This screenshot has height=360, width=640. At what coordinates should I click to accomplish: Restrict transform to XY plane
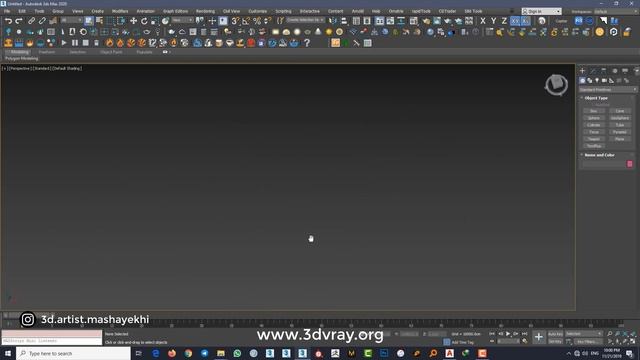point(515,21)
